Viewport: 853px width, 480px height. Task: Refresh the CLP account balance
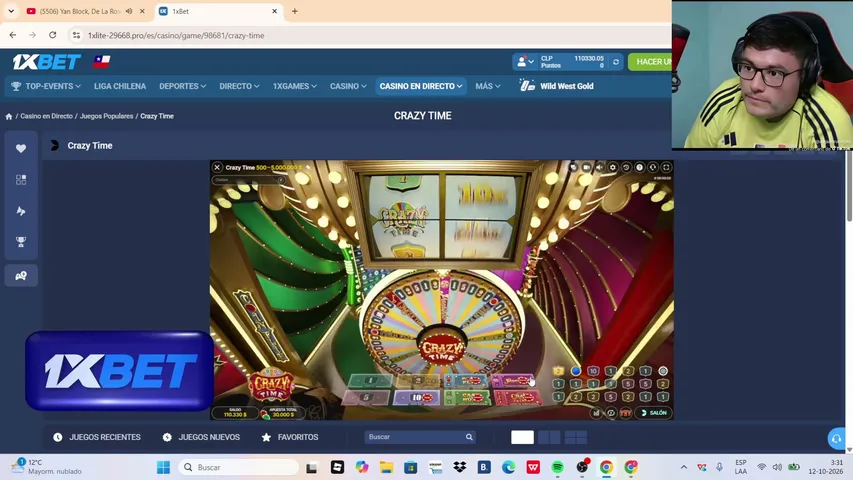(x=616, y=62)
